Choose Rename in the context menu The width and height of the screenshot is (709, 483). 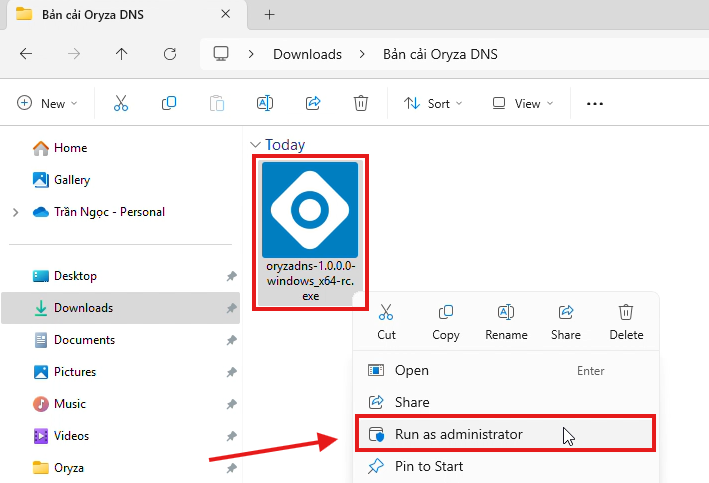tap(506, 322)
